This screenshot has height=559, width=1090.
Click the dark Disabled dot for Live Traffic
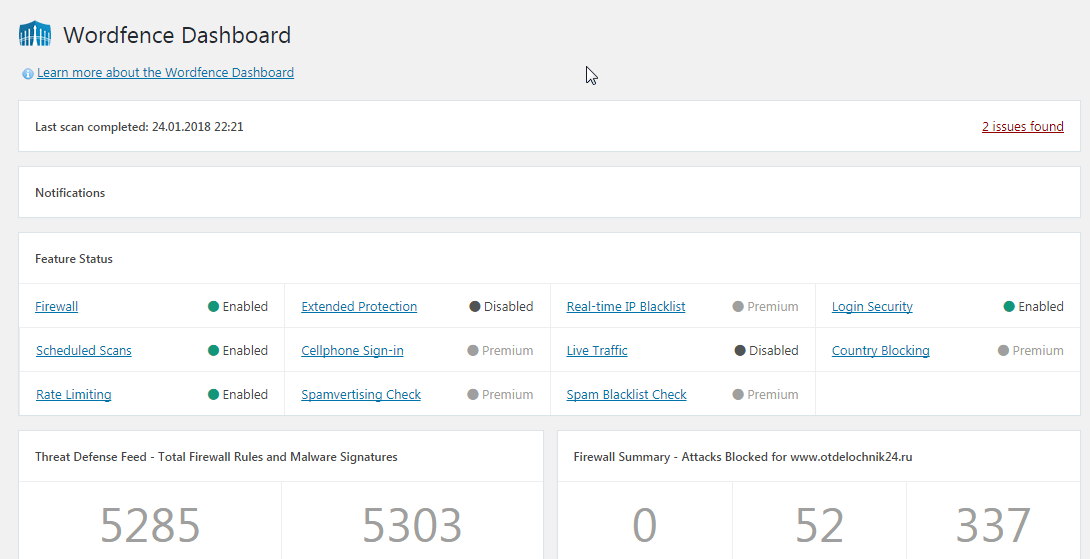click(x=740, y=350)
